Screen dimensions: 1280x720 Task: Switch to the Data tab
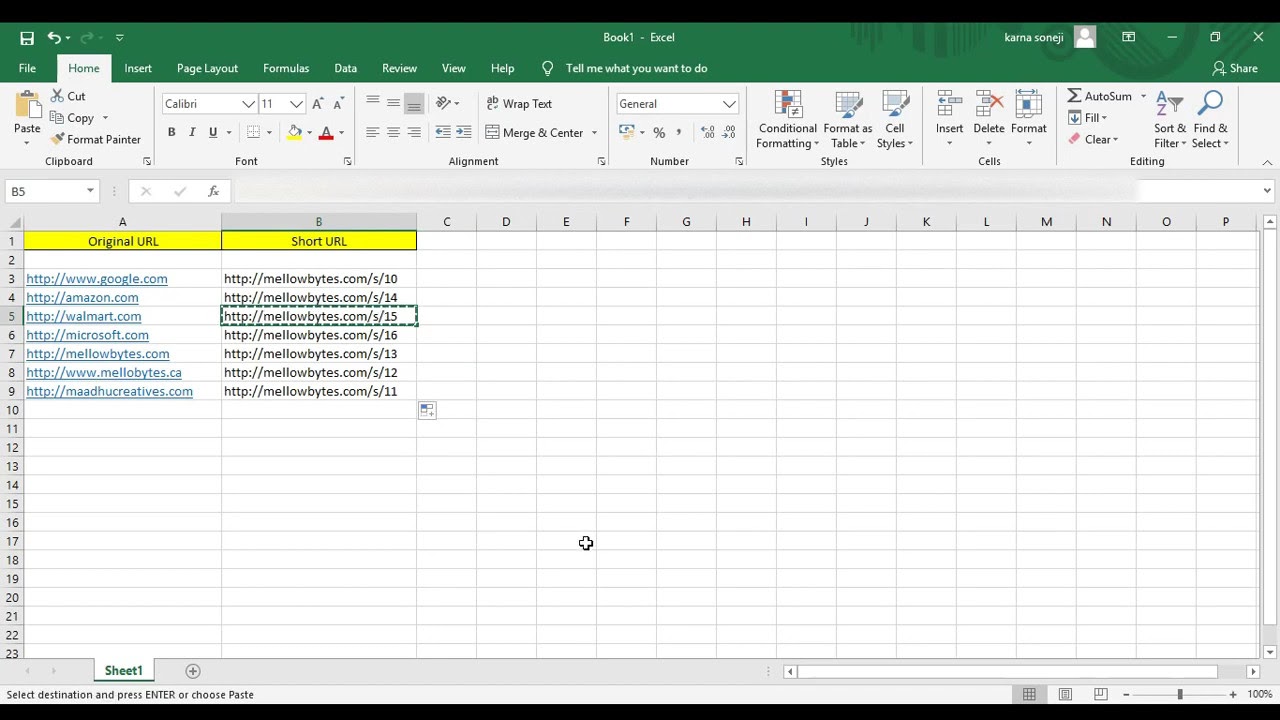point(346,68)
